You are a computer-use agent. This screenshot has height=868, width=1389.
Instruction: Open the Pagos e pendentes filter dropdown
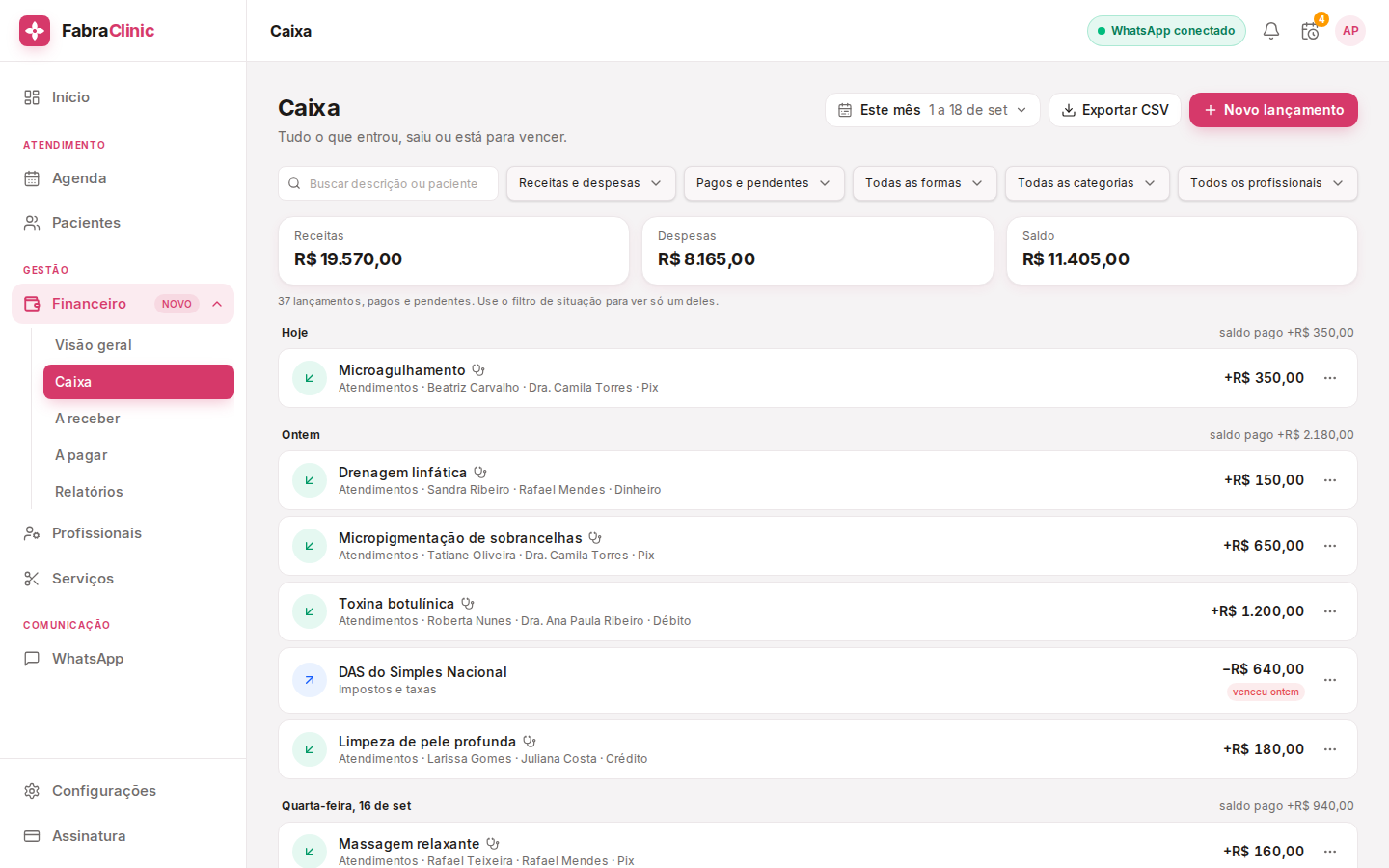764,183
